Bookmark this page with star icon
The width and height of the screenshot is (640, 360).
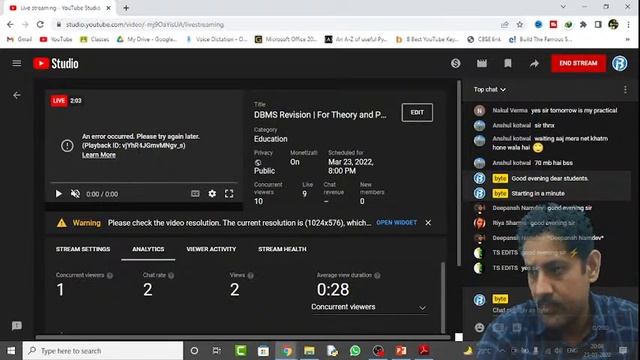point(520,24)
